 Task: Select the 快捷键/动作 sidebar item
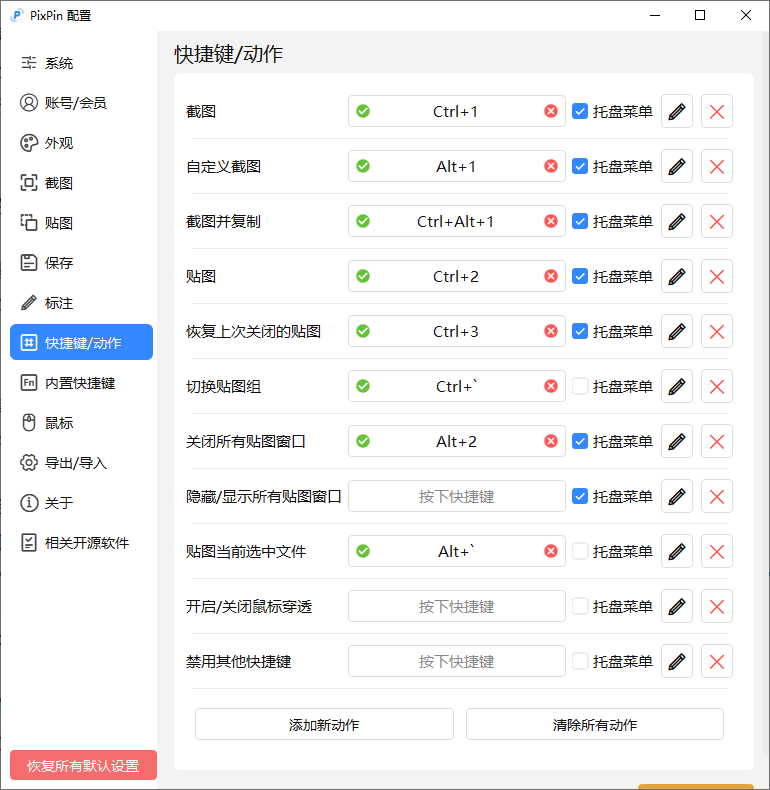(x=81, y=343)
